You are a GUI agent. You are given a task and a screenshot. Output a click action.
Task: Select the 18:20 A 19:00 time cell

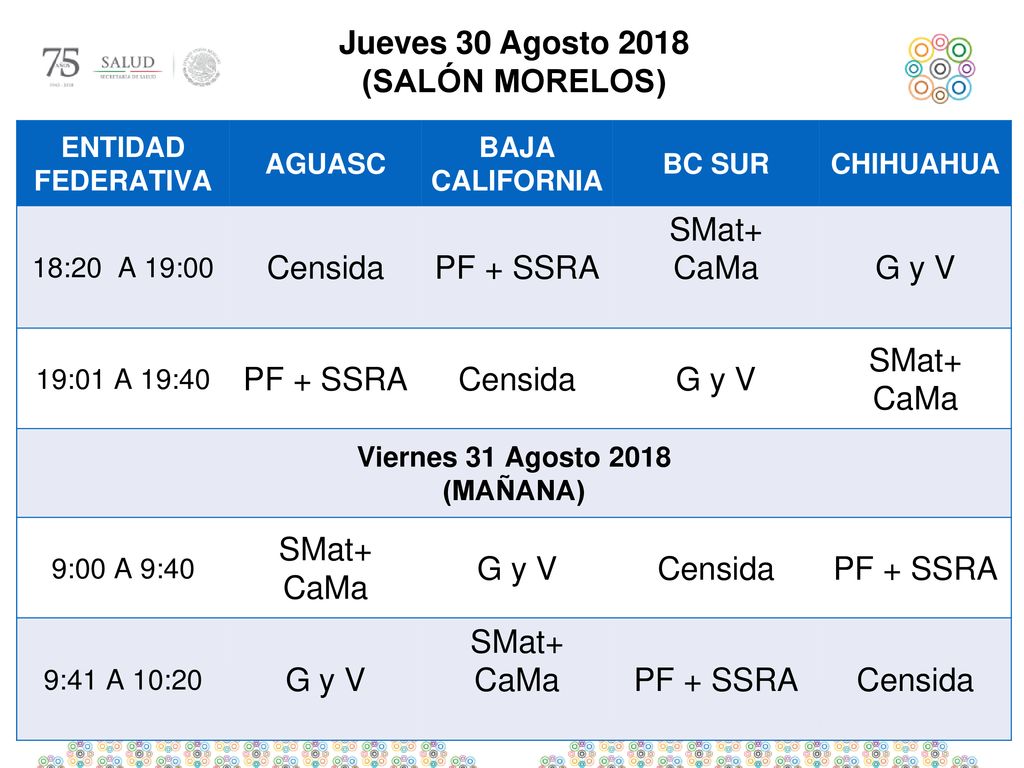123,268
